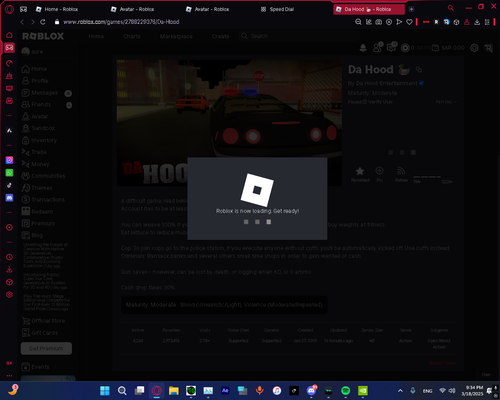This screenshot has width=500, height=400.
Task: Open Inventory in Roblox left sidebar
Action: [39, 140]
